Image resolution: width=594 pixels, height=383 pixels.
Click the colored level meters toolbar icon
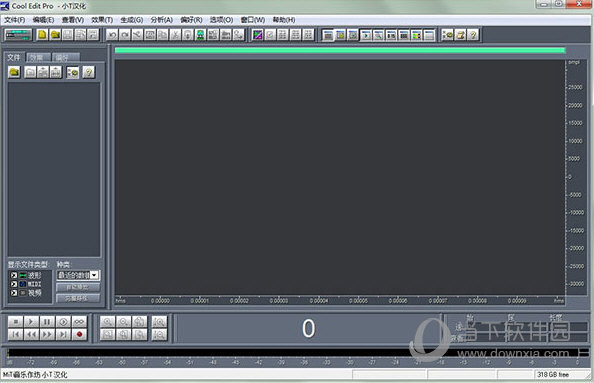[x=416, y=35]
